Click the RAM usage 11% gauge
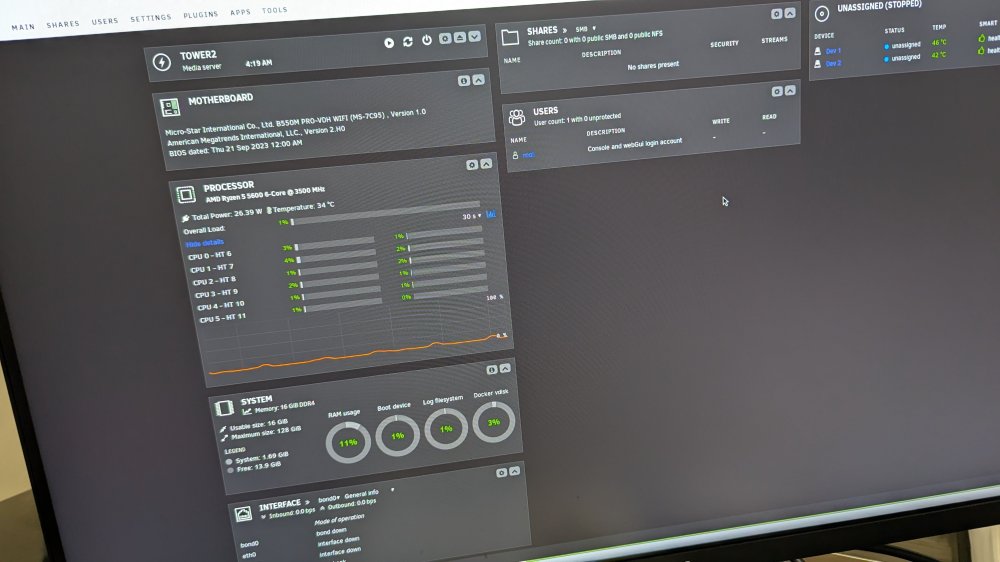This screenshot has height=562, width=1000. [348, 442]
